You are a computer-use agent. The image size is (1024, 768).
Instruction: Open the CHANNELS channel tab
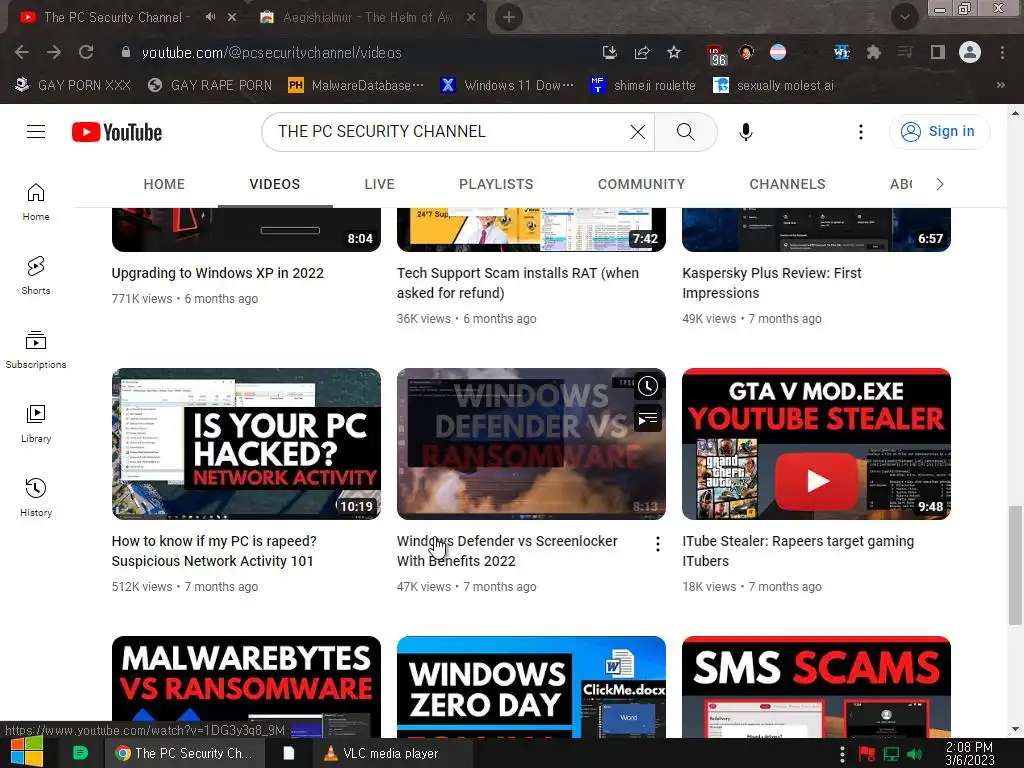787,184
